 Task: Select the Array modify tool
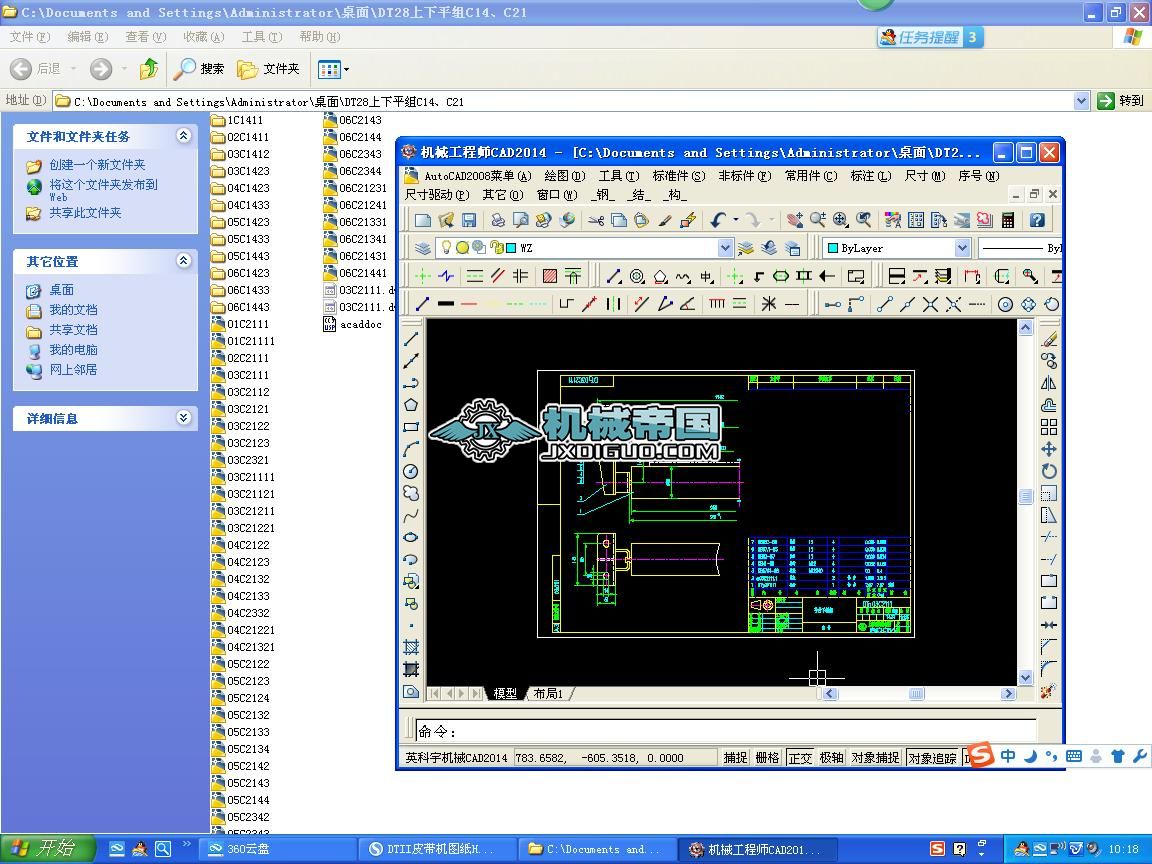1049,427
